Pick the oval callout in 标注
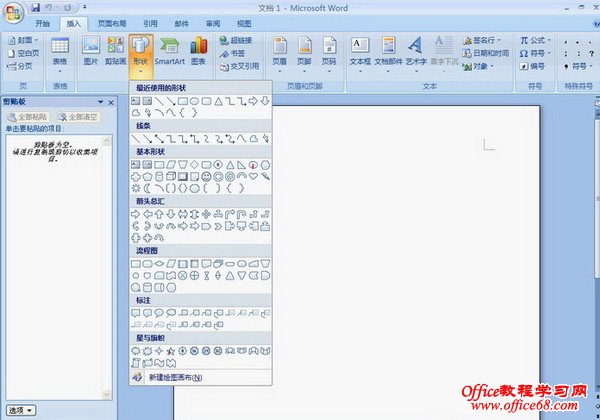 (159, 313)
